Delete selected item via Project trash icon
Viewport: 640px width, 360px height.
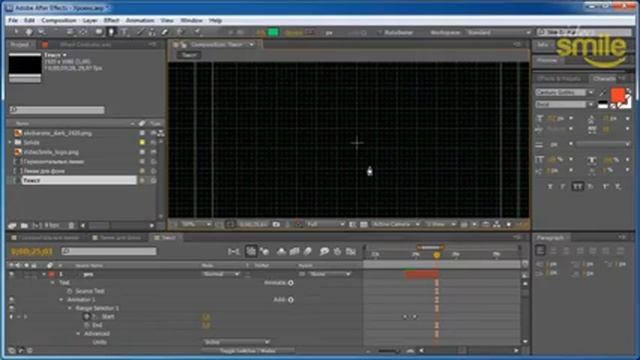[71, 225]
